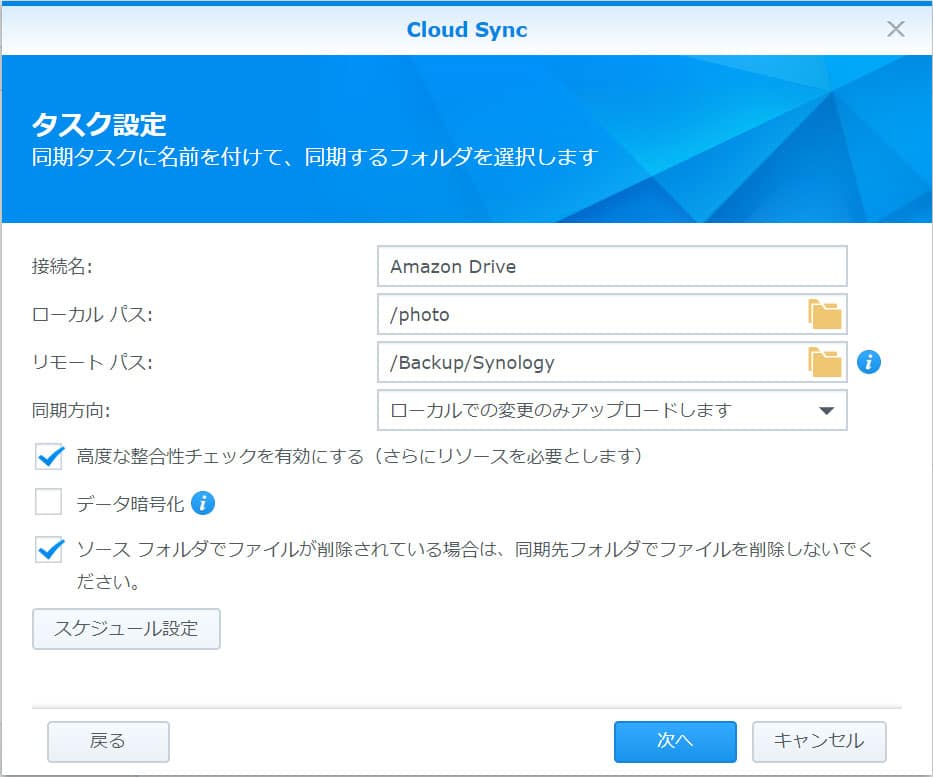Click the 接続名 field with Amazon Drive

pos(612,266)
